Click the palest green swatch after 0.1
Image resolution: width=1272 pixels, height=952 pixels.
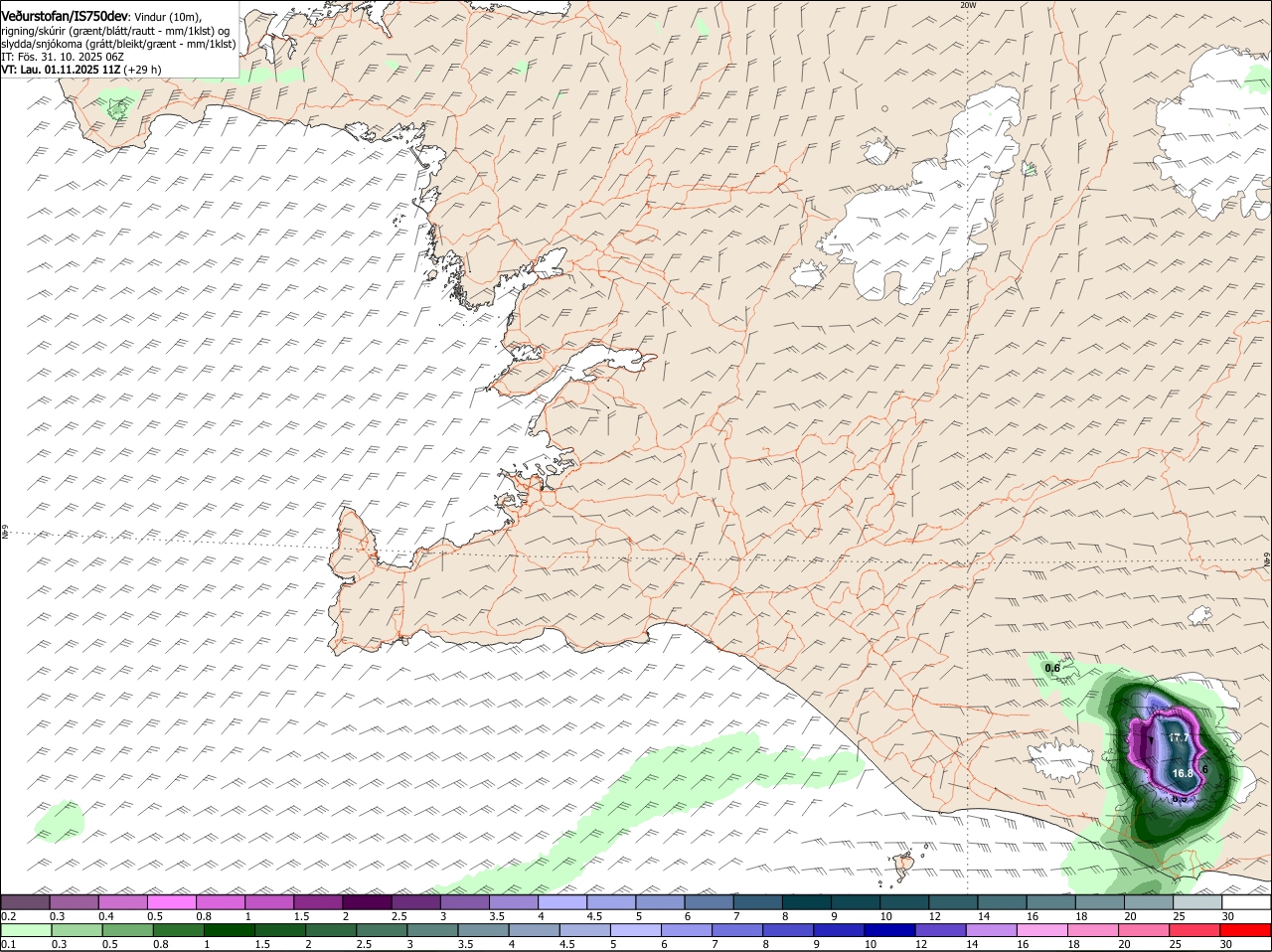pyautogui.click(x=25, y=930)
